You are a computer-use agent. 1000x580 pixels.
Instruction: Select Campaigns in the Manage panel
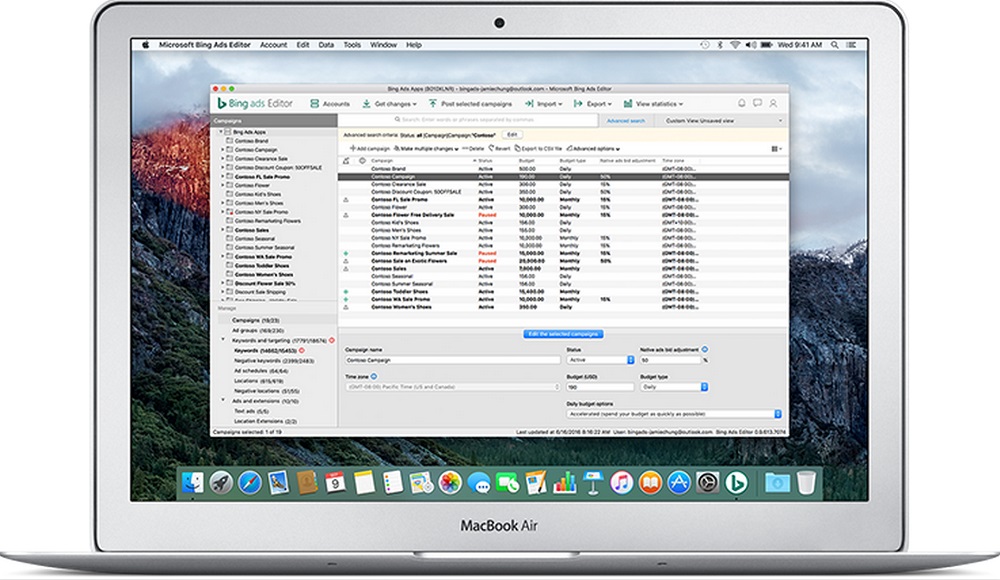click(256, 320)
